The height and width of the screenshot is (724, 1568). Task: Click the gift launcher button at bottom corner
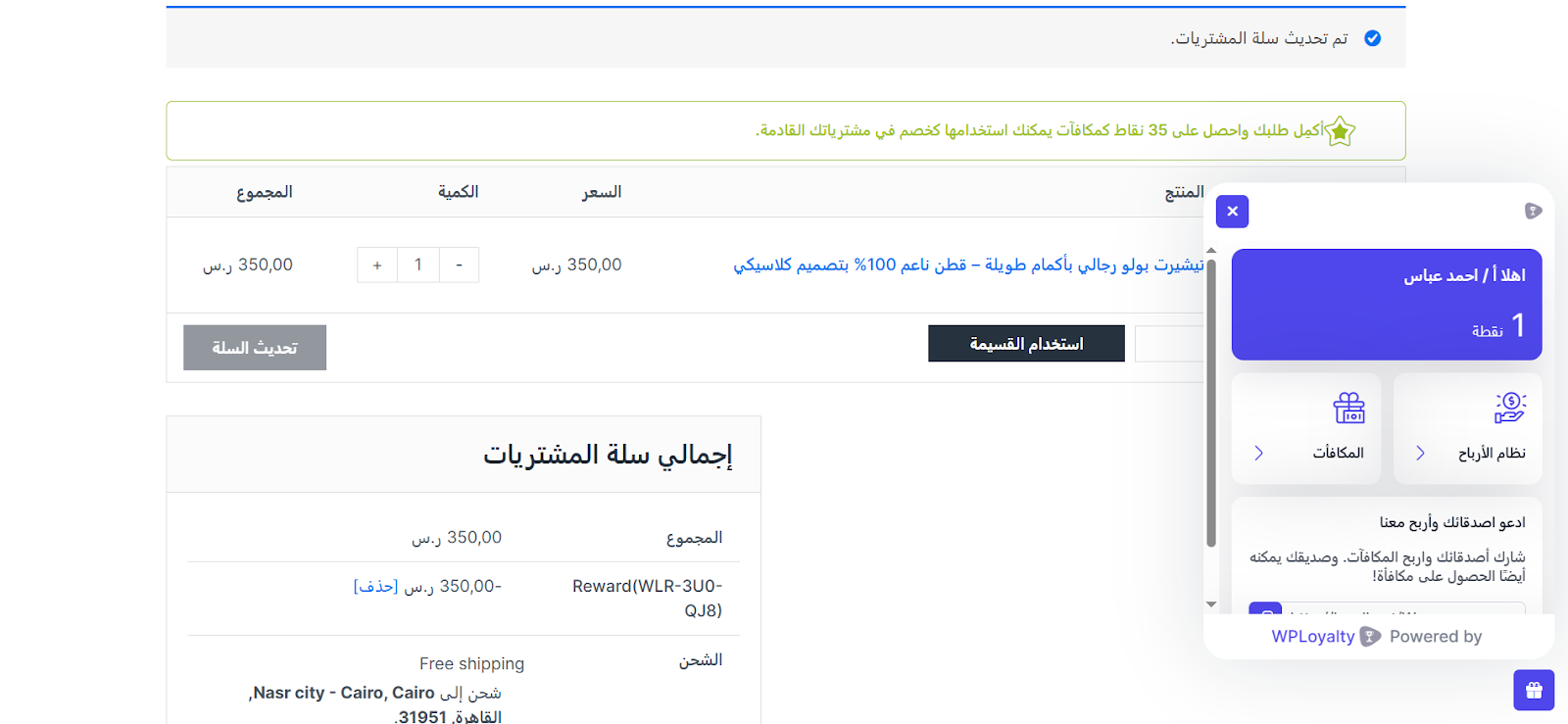point(1533,690)
